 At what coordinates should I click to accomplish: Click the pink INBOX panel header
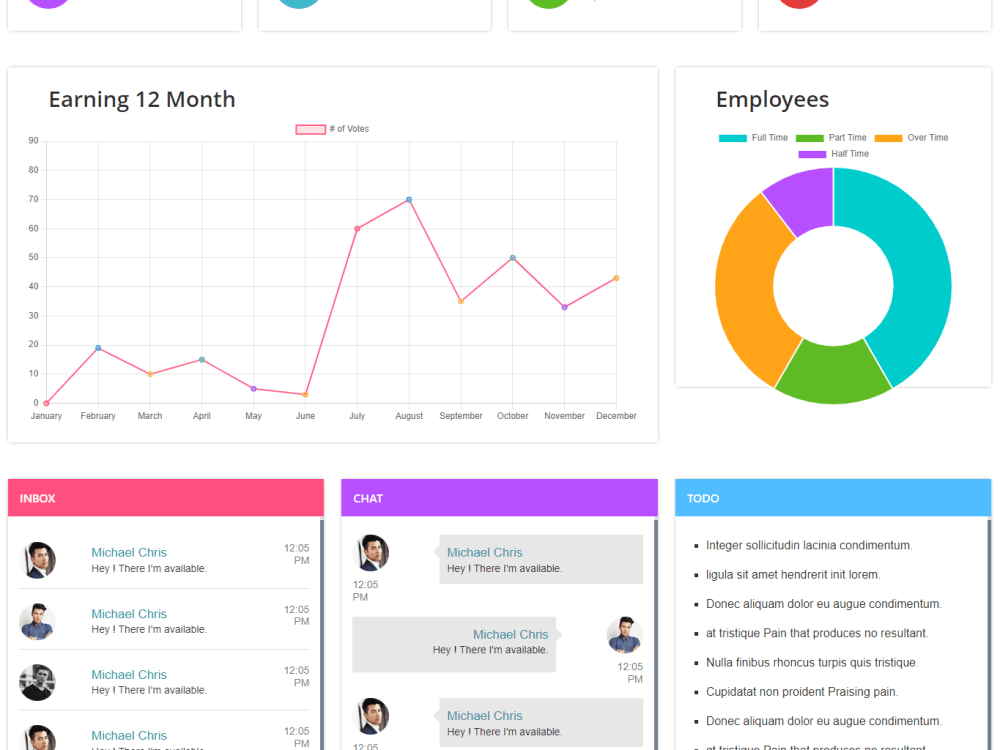tap(165, 498)
